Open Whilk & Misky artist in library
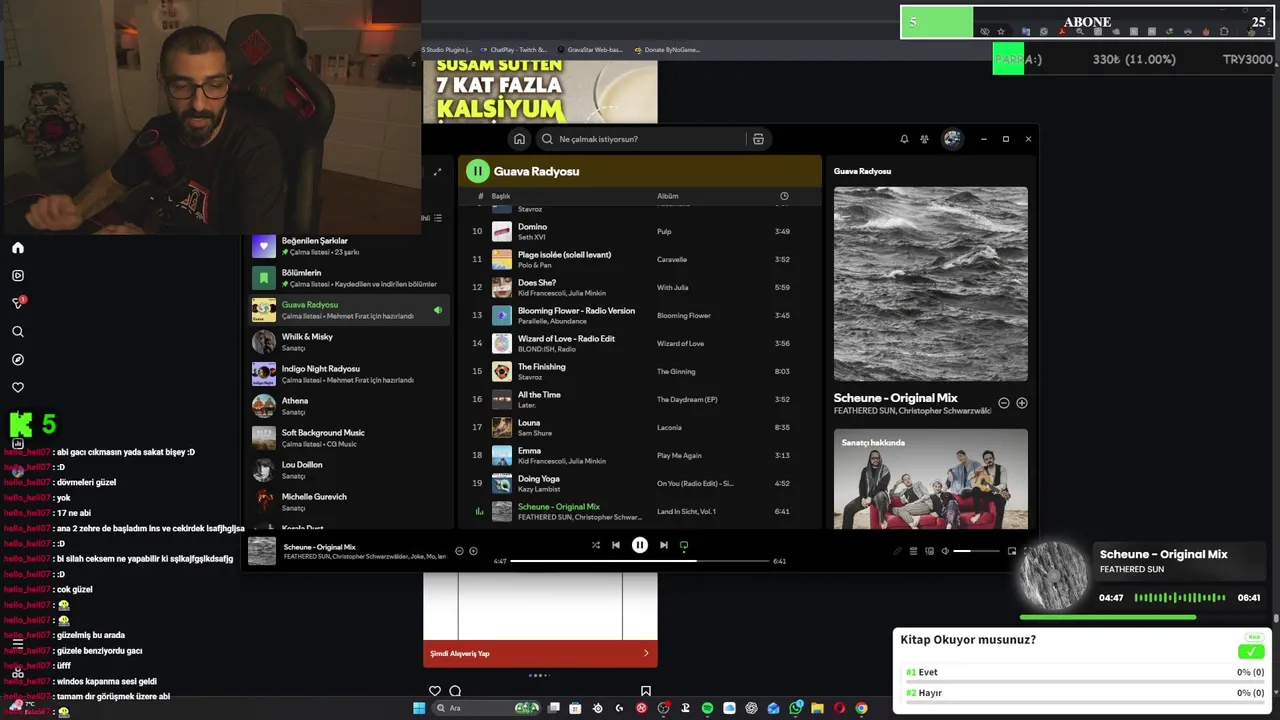This screenshot has width=1280, height=720. 348,342
